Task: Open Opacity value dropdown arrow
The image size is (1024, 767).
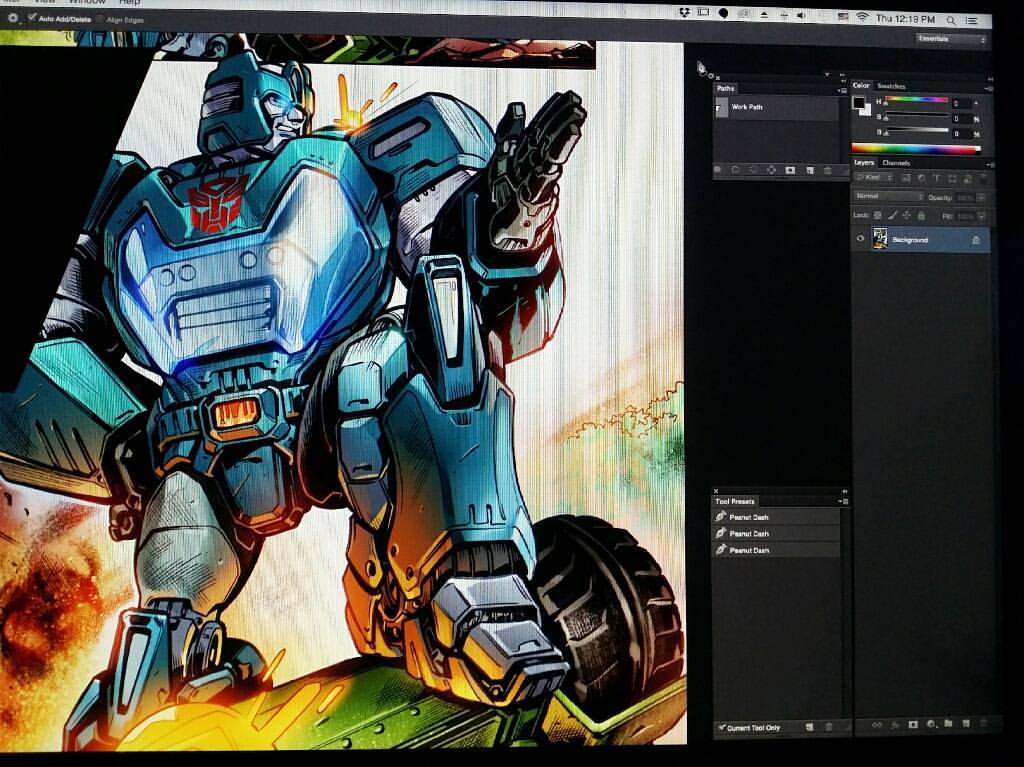Action: pyautogui.click(x=981, y=197)
